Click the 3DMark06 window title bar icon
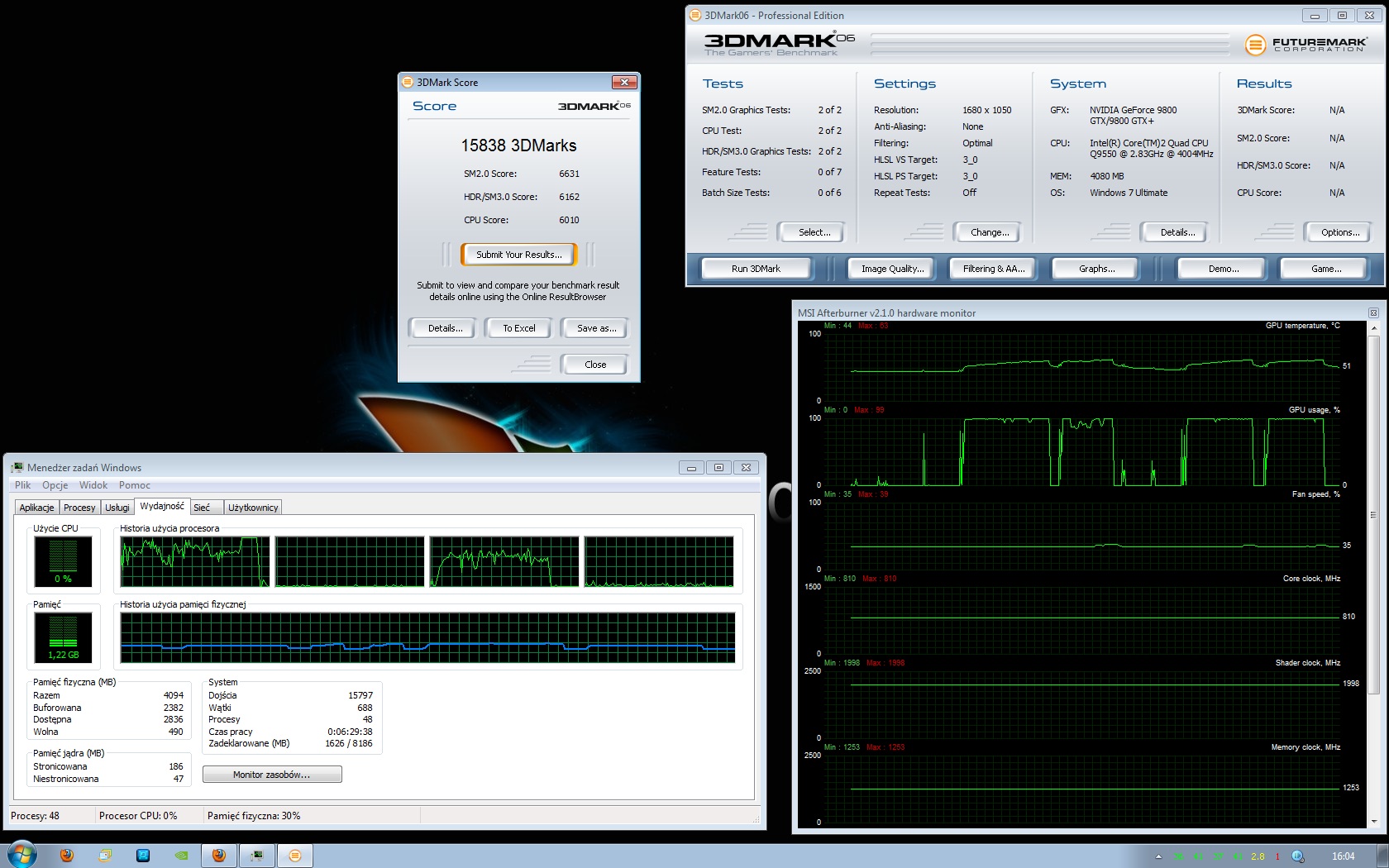This screenshot has height=868, width=1389. pos(695,15)
